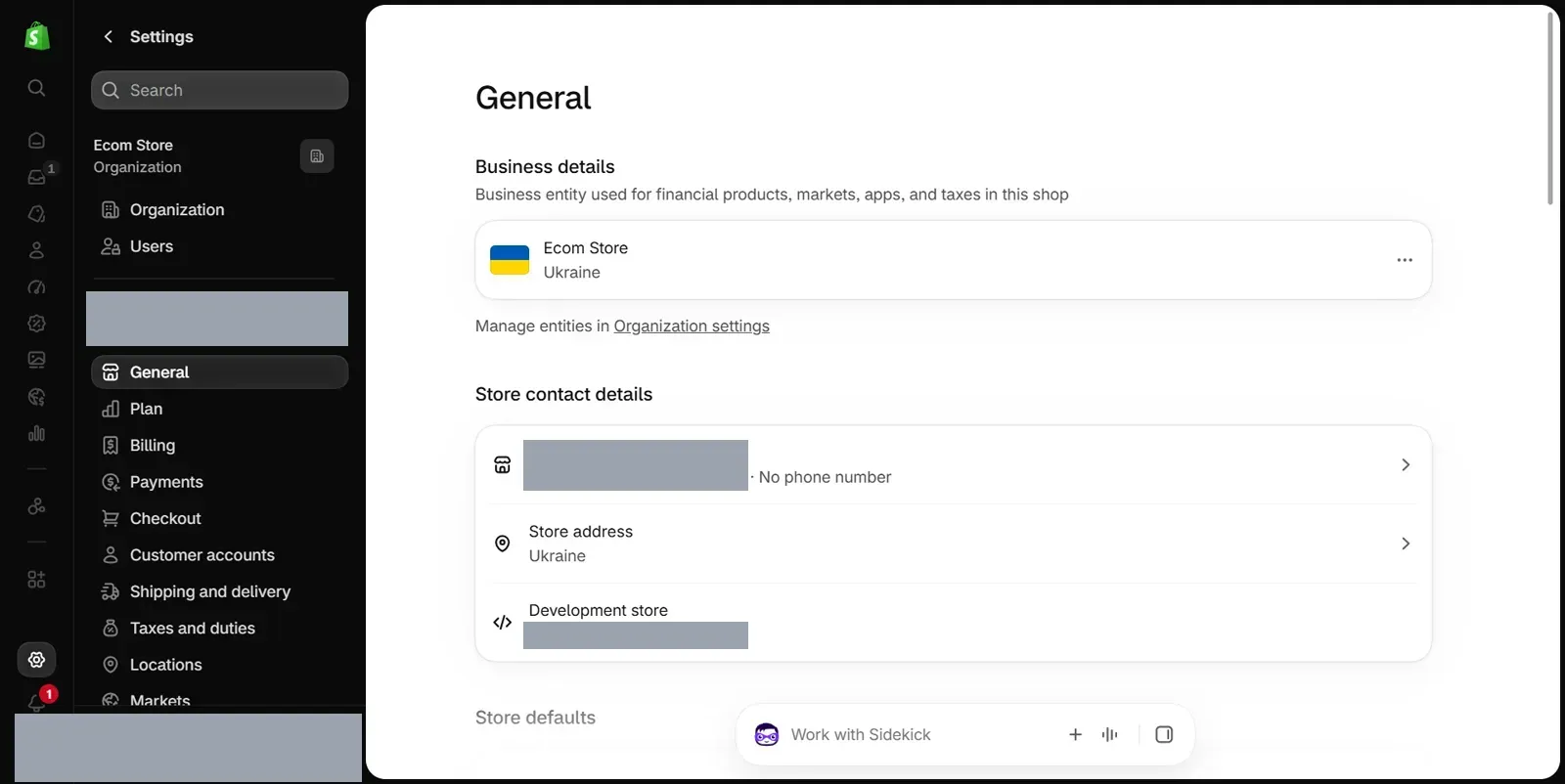
Task: Open the Users settings page
Action: (x=220, y=246)
